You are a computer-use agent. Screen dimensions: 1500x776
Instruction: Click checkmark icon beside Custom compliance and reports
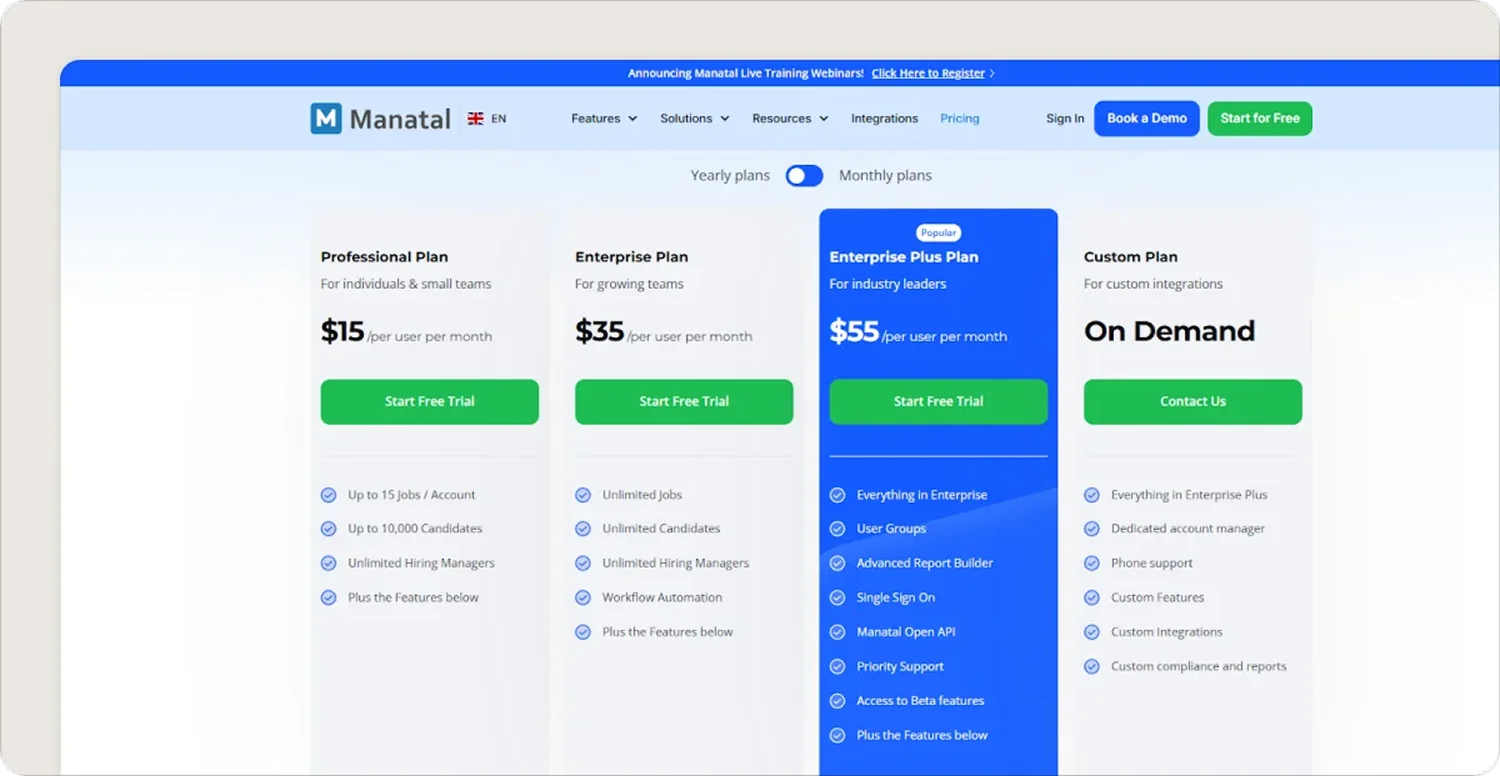coord(1092,666)
